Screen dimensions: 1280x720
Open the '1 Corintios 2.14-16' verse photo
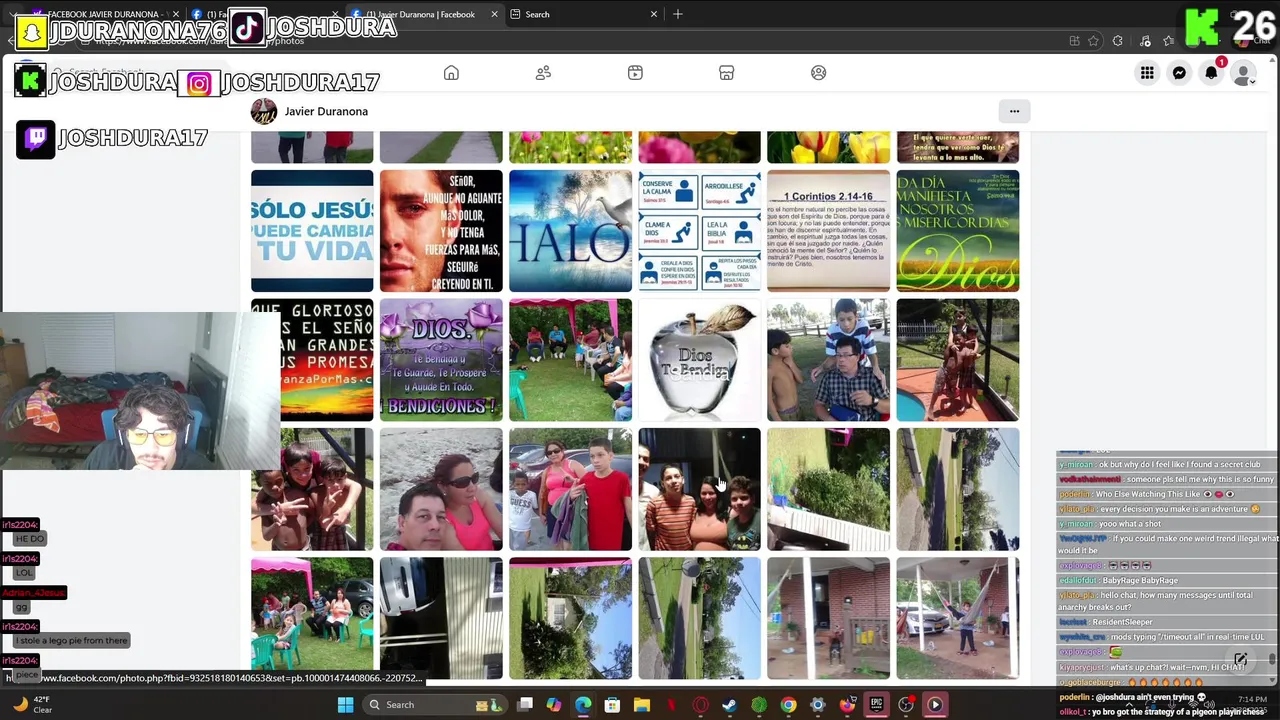(x=828, y=231)
